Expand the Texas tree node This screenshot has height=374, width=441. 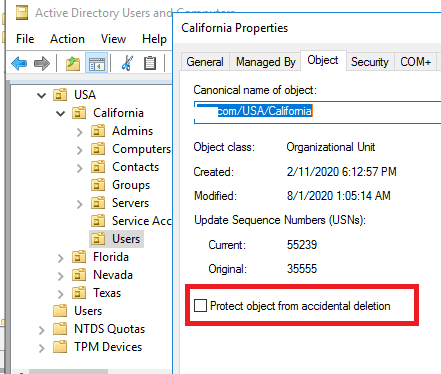(x=60, y=294)
